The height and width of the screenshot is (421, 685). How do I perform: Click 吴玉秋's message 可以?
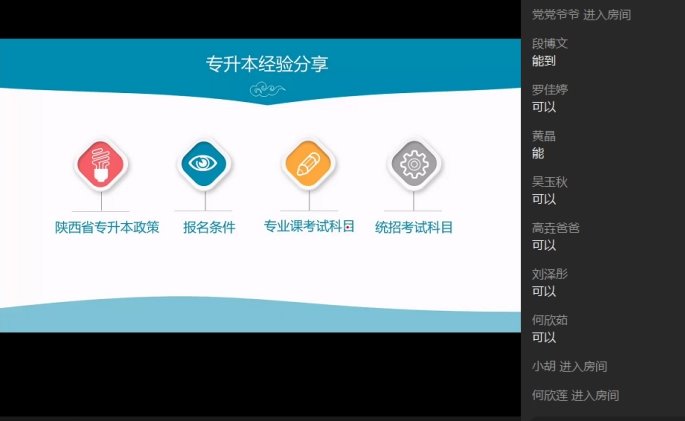(544, 199)
